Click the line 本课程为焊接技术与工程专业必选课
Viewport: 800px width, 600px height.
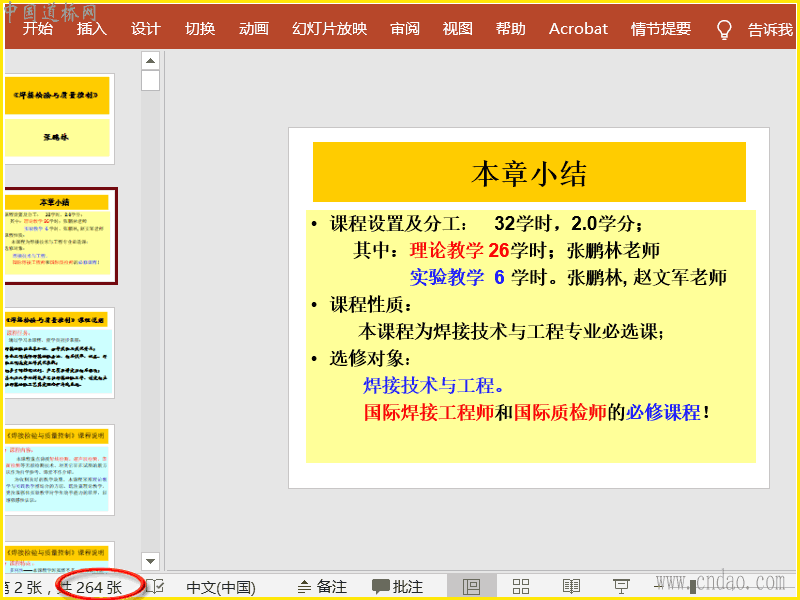(x=511, y=332)
